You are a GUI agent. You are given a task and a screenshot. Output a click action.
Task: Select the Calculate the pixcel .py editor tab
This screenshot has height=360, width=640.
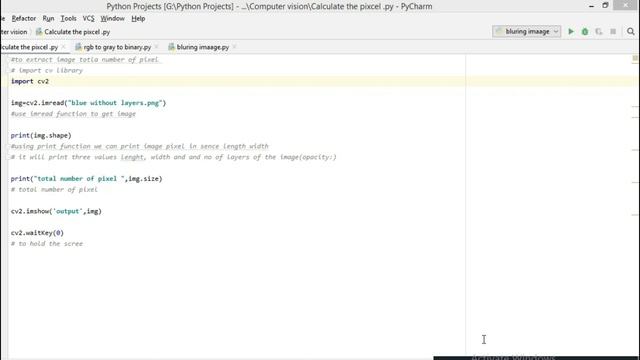29,47
